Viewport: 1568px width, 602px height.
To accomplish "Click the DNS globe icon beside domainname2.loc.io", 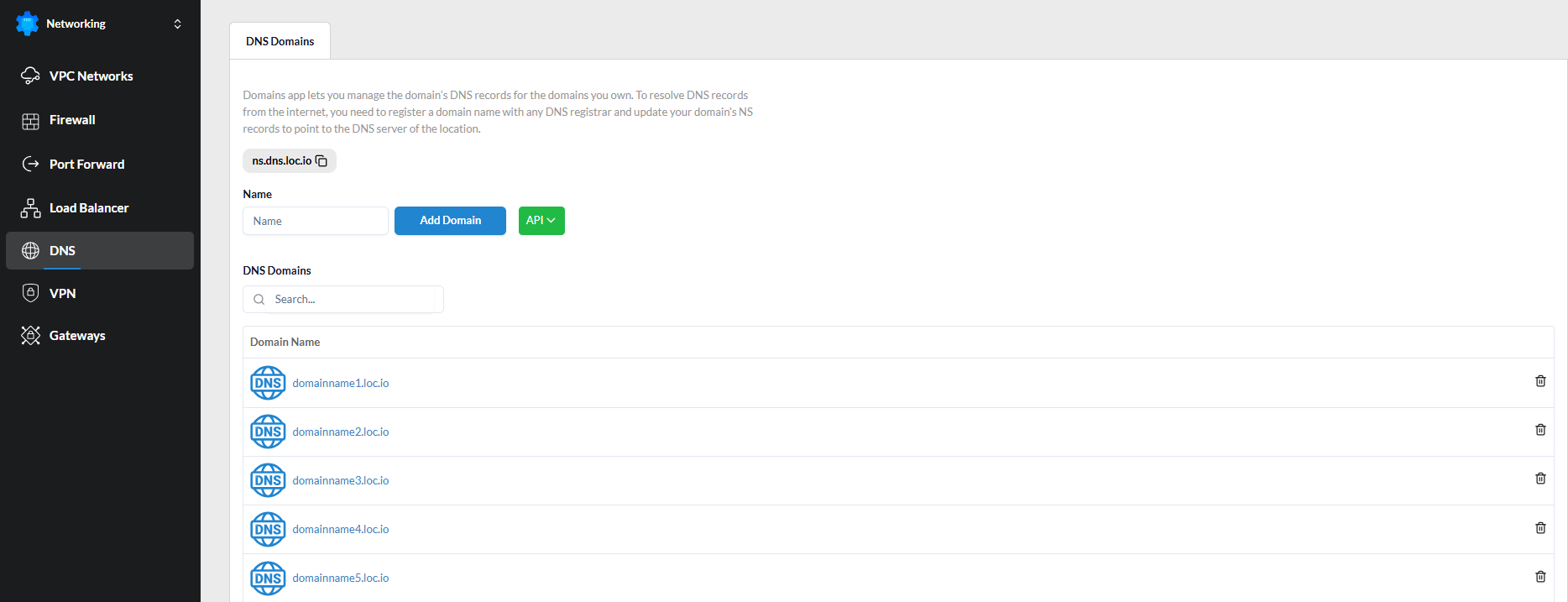I will [x=268, y=432].
